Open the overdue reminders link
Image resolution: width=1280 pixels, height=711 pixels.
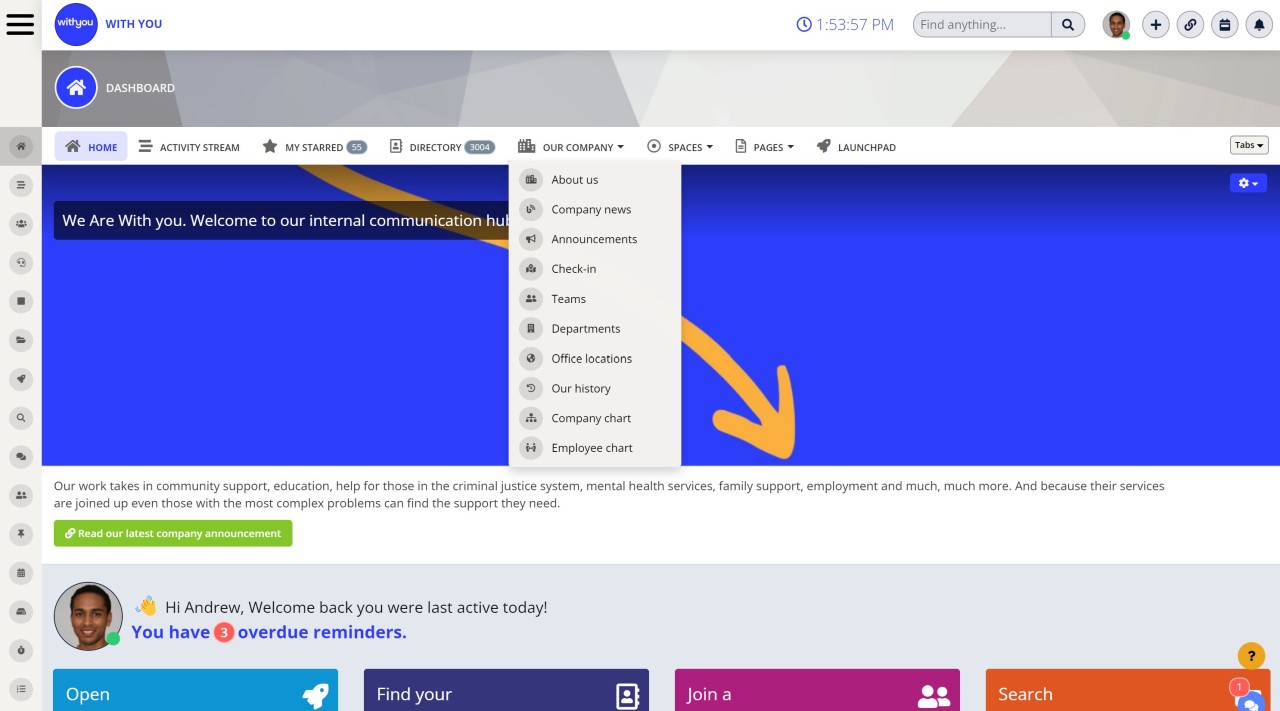coord(271,632)
